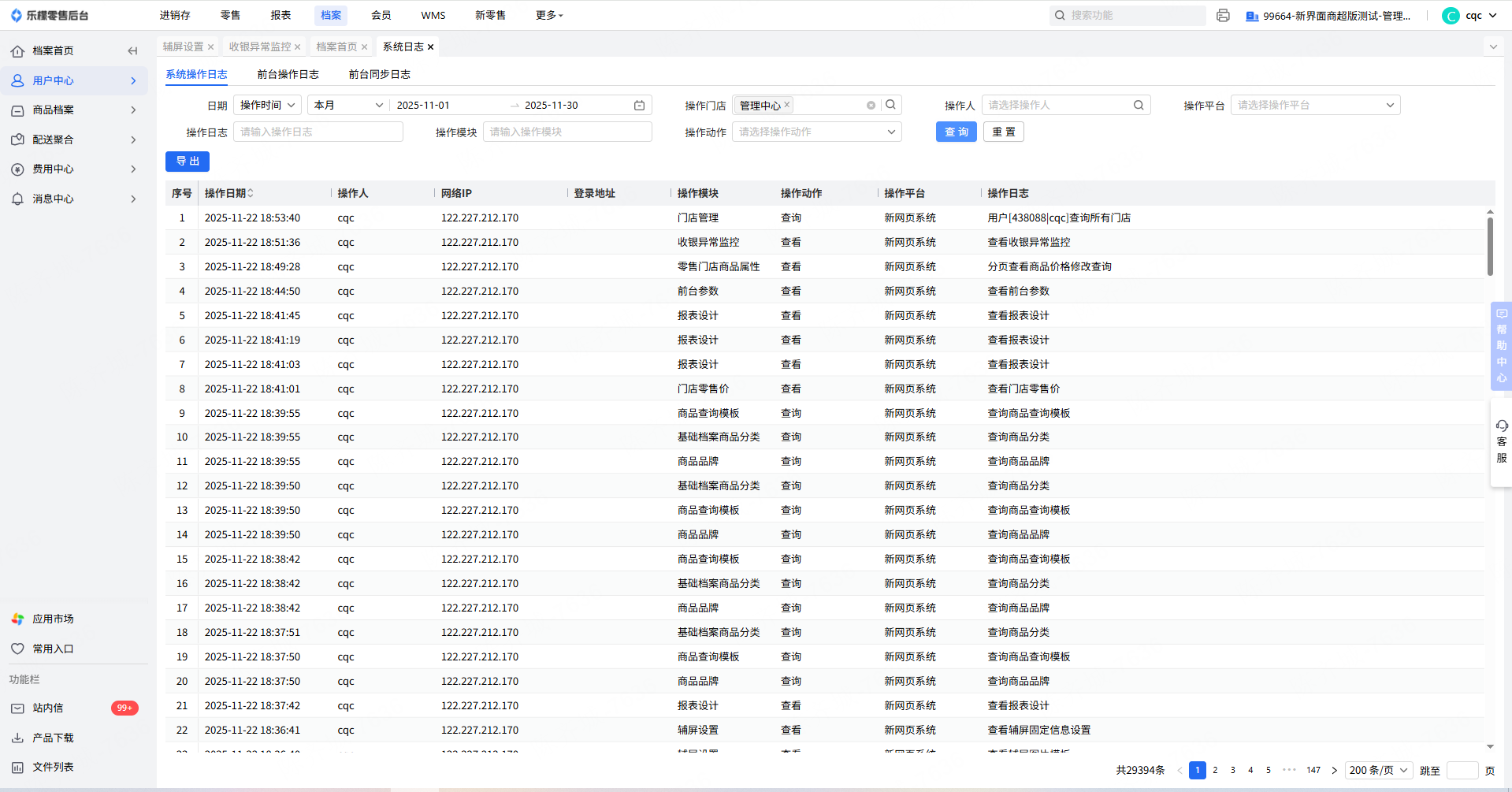Close the 档案首页 tab

point(364,47)
